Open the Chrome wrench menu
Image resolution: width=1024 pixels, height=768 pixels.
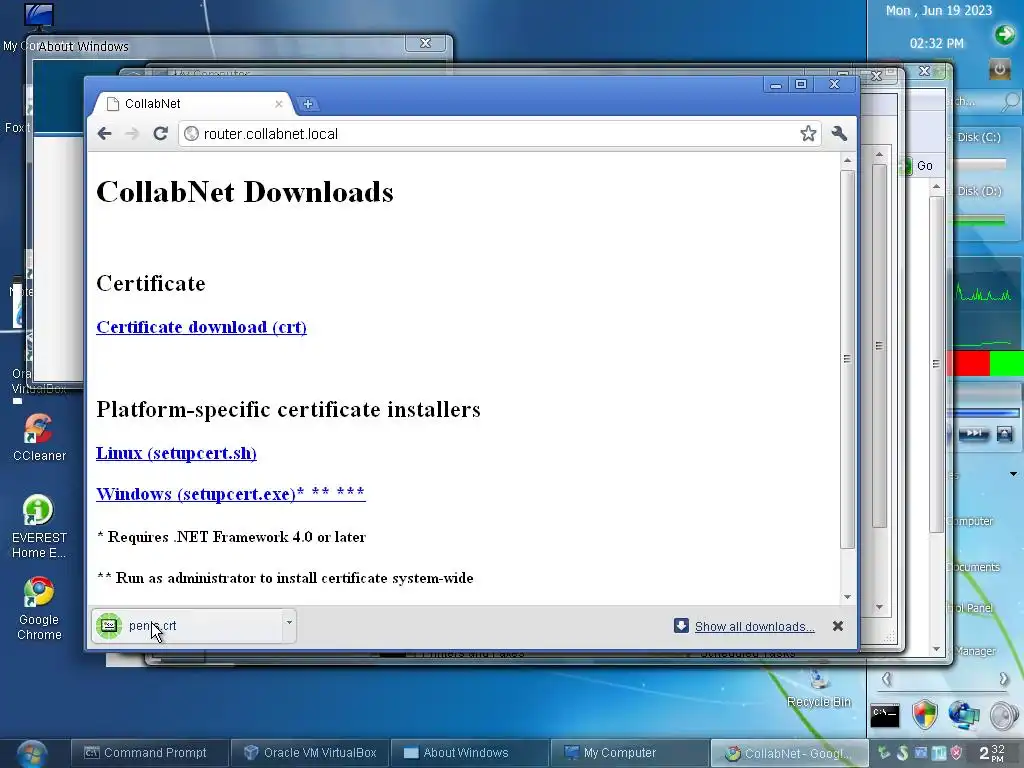pos(839,134)
